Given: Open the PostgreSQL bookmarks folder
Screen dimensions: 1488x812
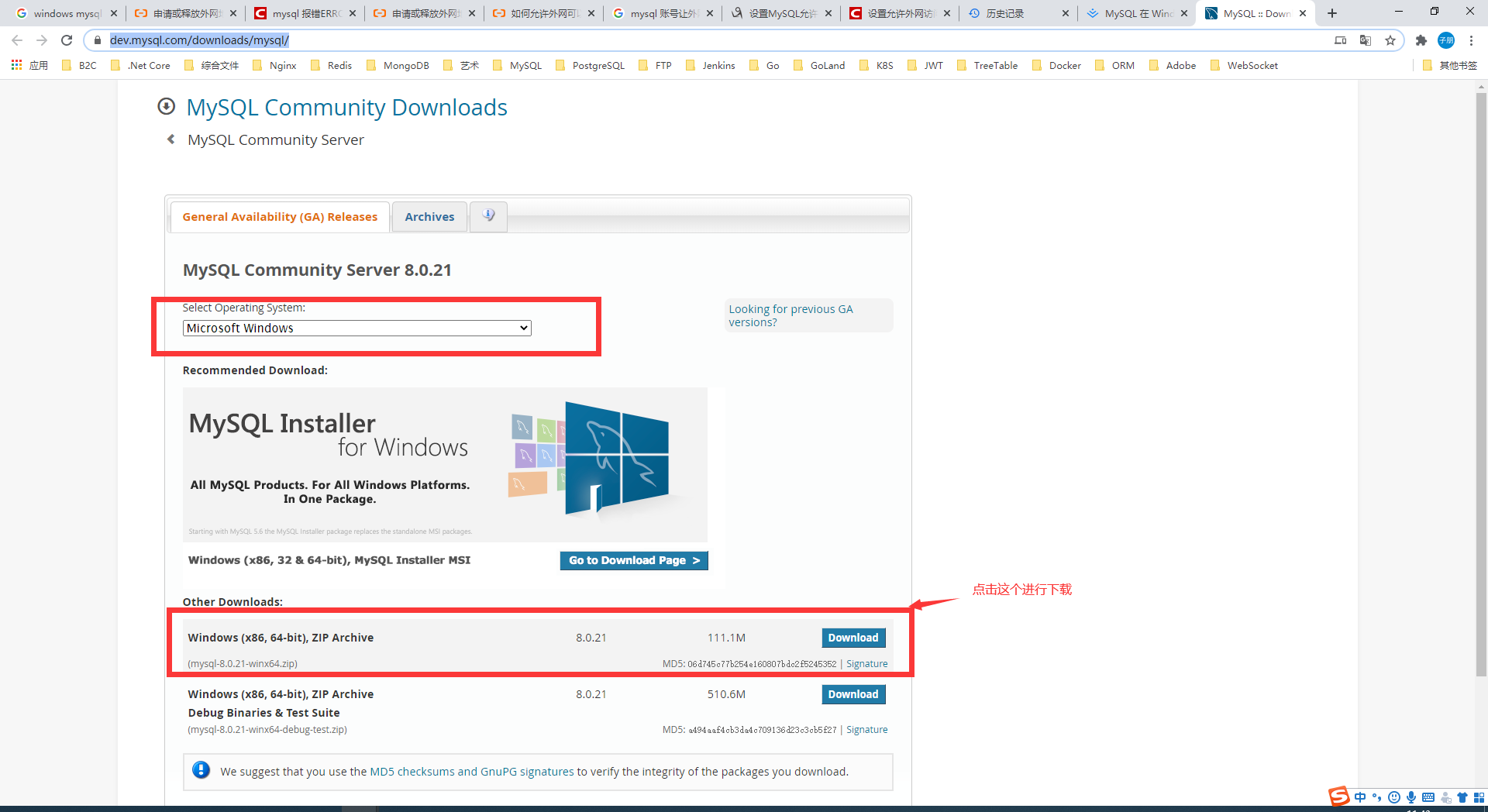Looking at the screenshot, I should click(590, 65).
